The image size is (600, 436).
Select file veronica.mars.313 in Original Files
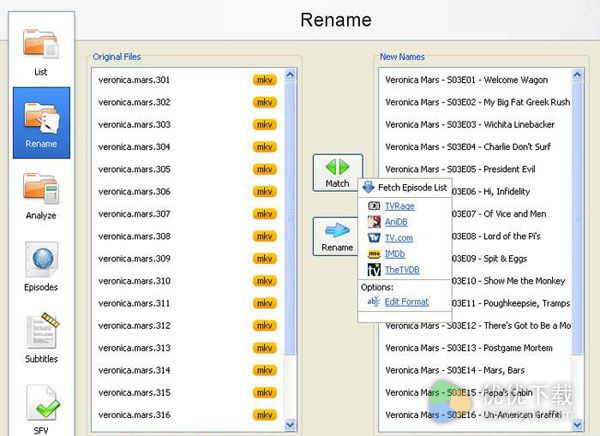pos(188,348)
